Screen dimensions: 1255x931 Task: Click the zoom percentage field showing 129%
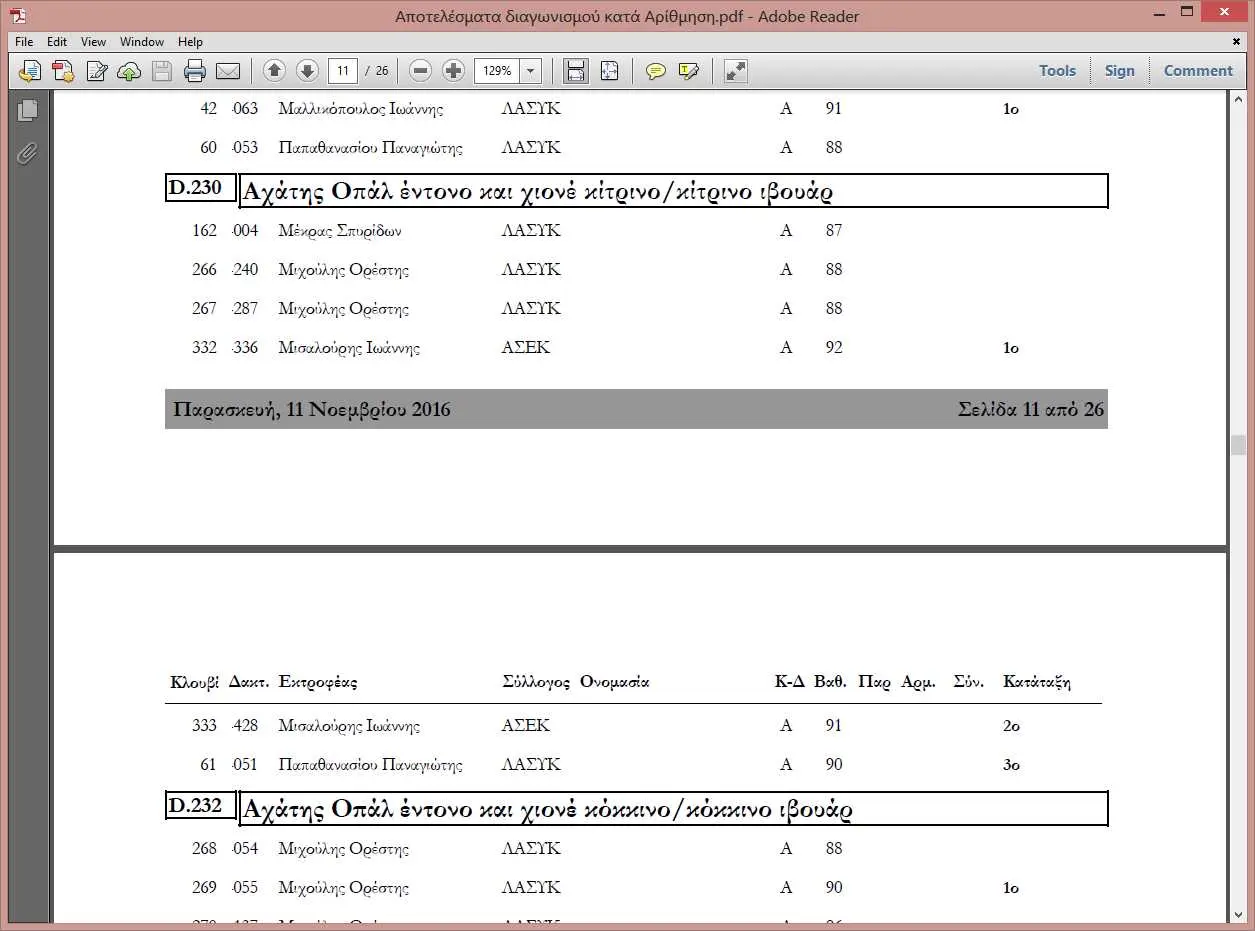497,71
